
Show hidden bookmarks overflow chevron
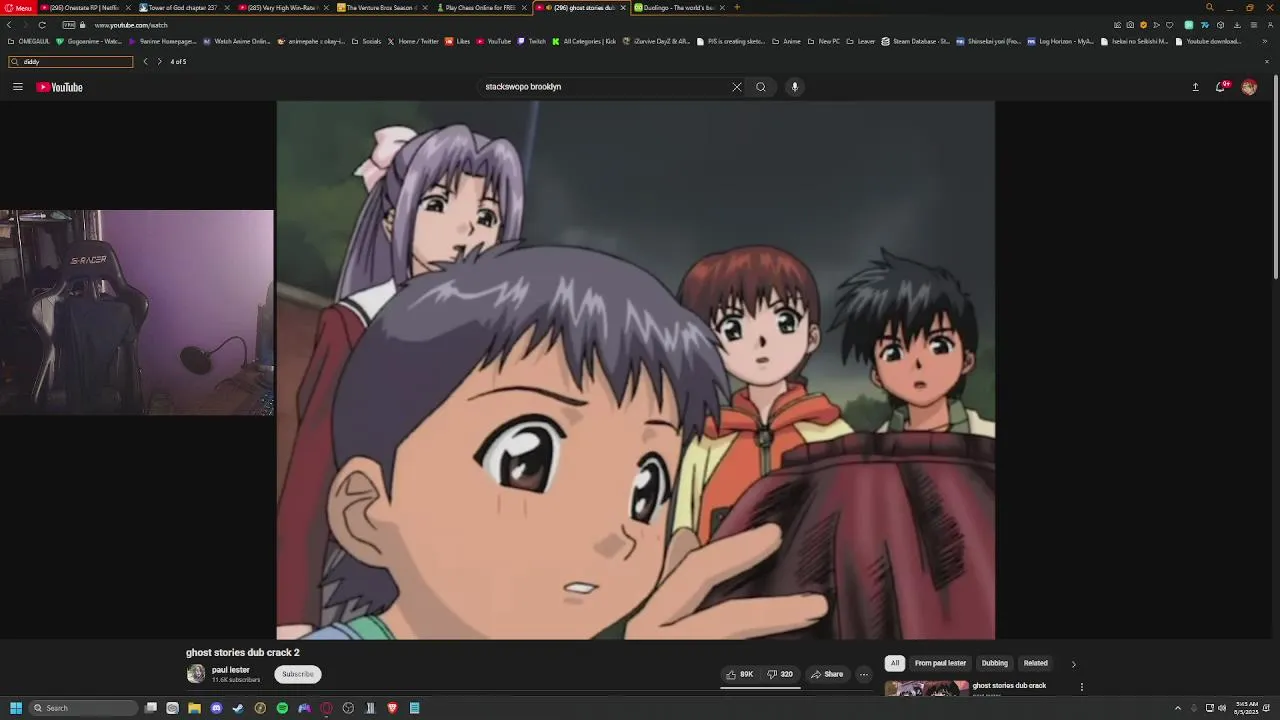[1266, 42]
